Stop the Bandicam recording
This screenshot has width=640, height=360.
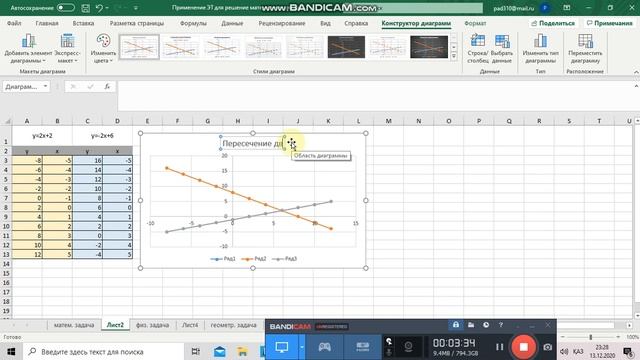[x=523, y=347]
